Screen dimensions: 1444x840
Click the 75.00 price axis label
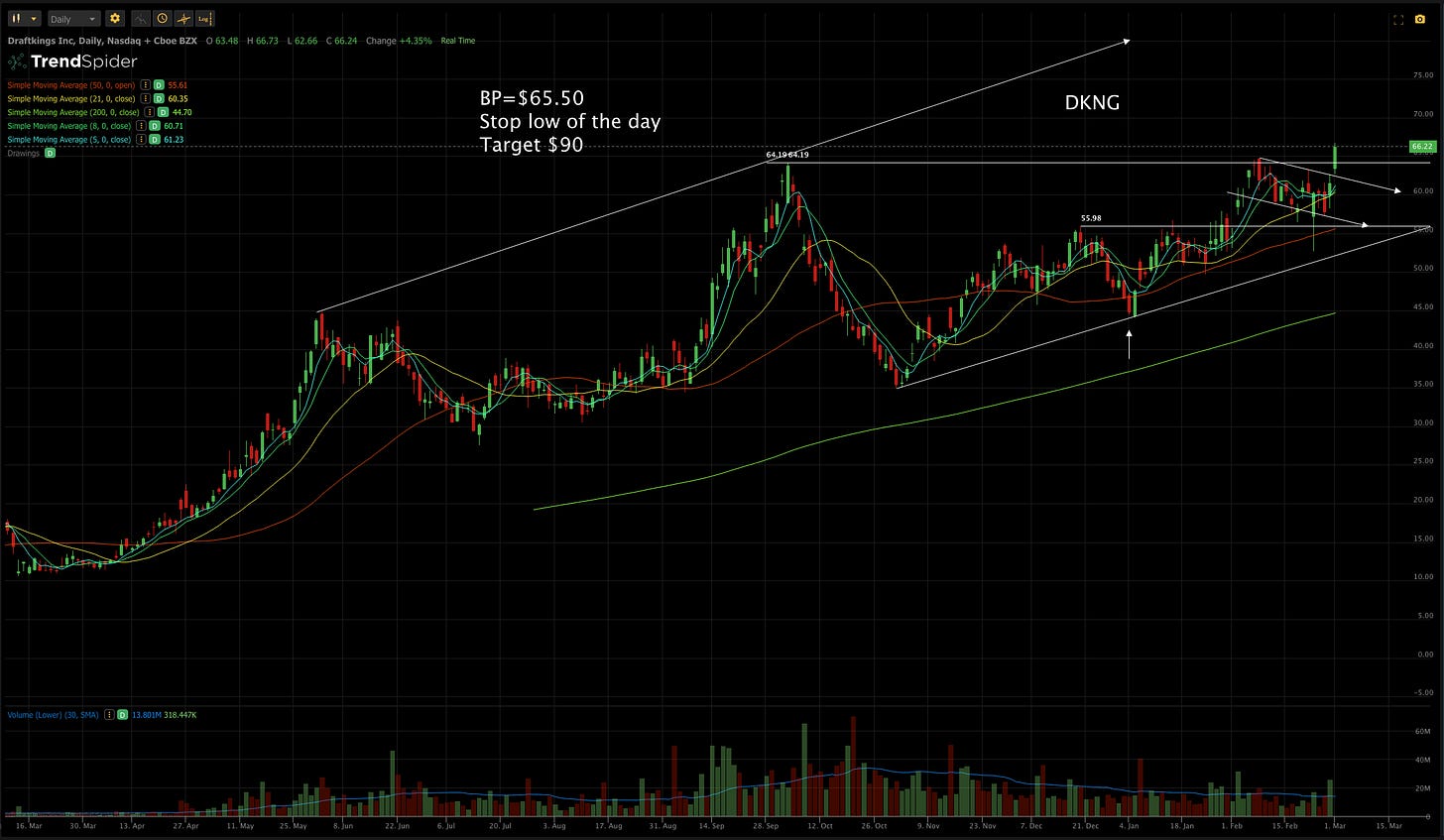pos(1422,75)
